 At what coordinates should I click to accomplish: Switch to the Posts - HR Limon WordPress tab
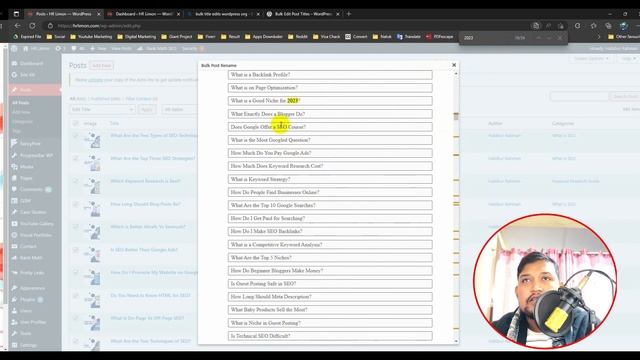[63, 14]
